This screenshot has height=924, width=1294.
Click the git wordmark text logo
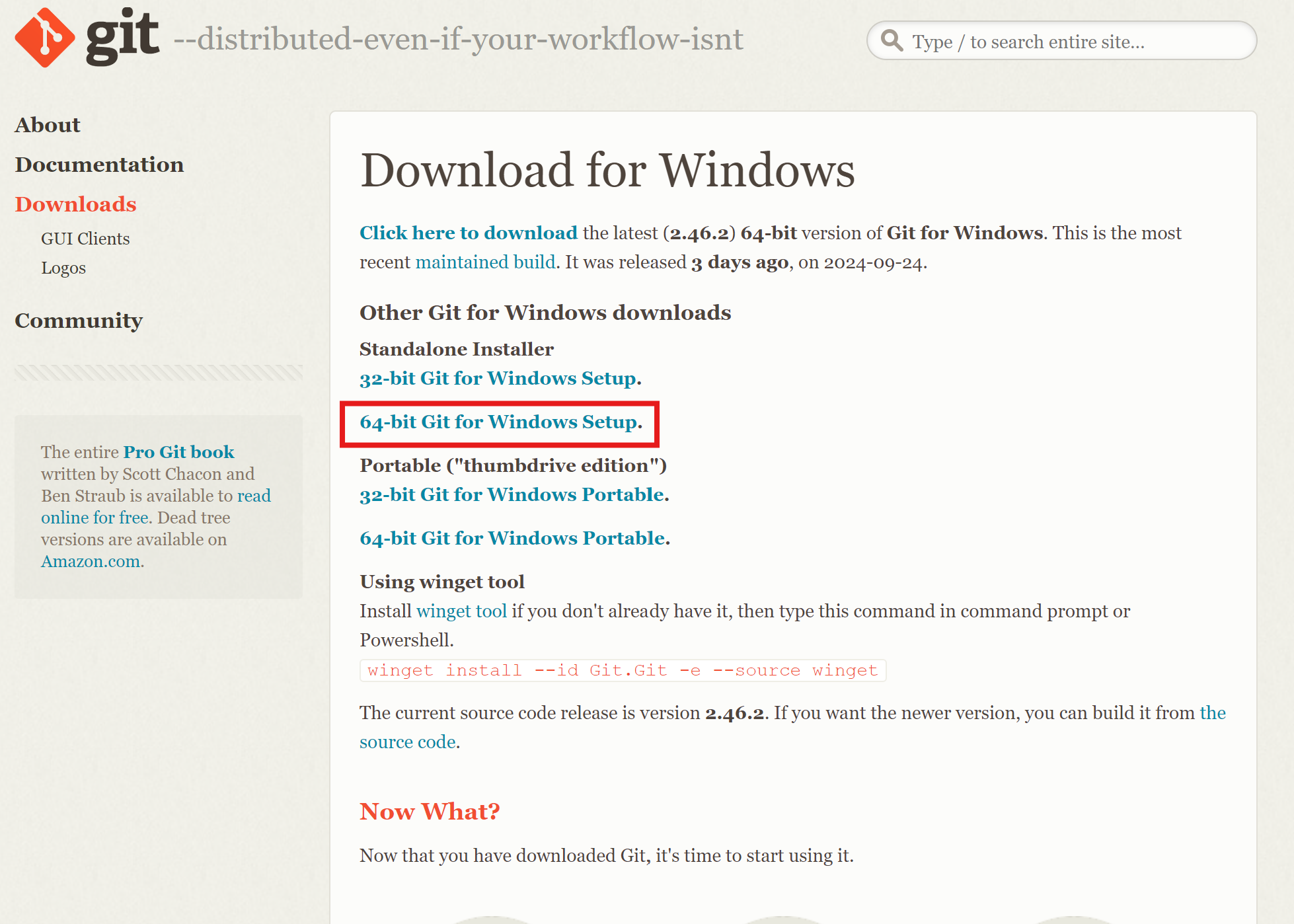[123, 36]
